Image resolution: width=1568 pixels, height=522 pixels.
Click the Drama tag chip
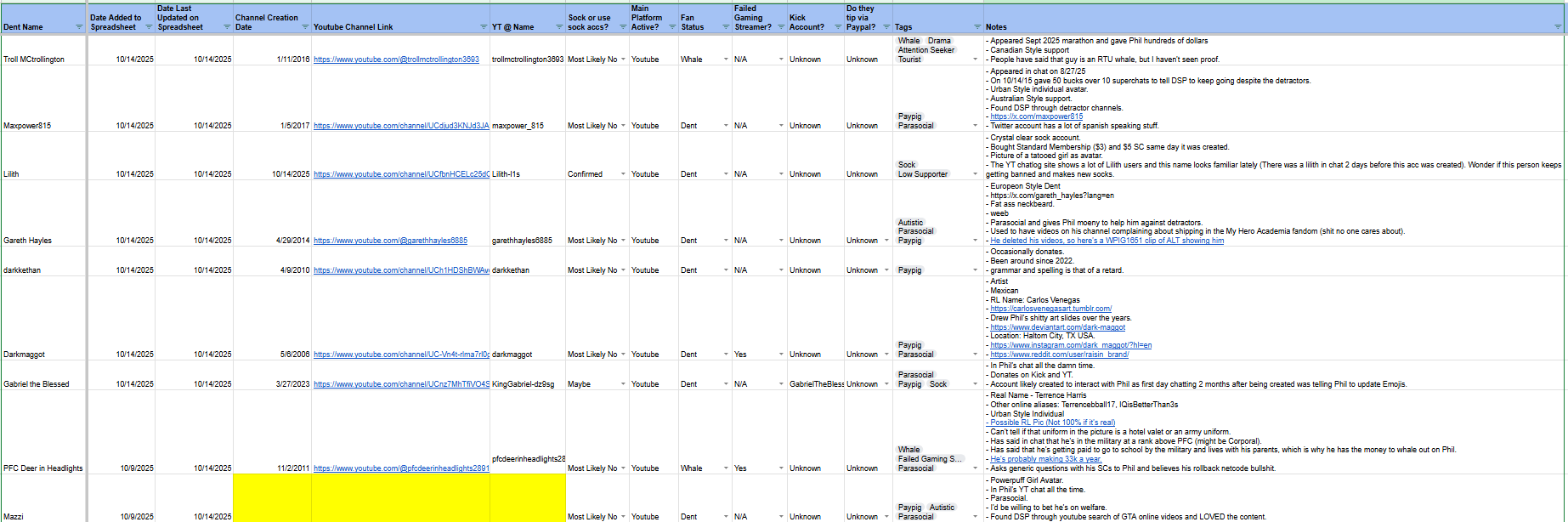pos(939,41)
